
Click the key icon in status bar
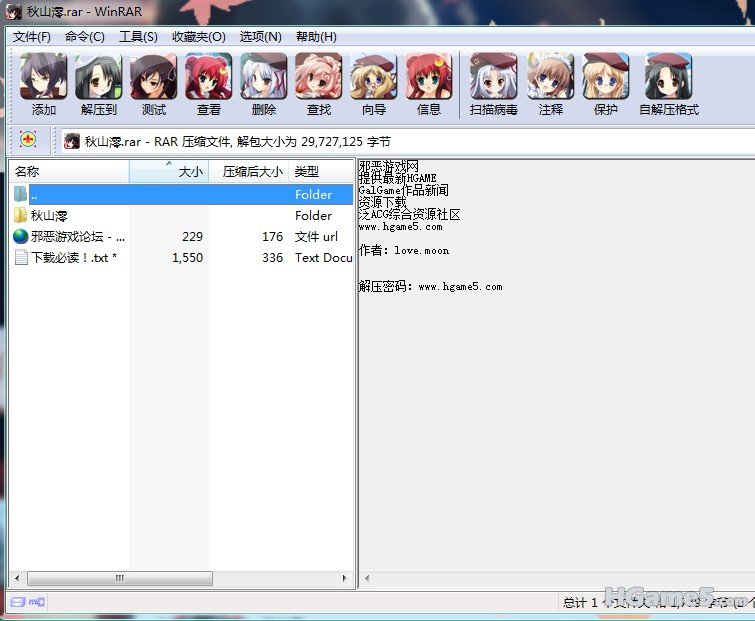pos(37,602)
